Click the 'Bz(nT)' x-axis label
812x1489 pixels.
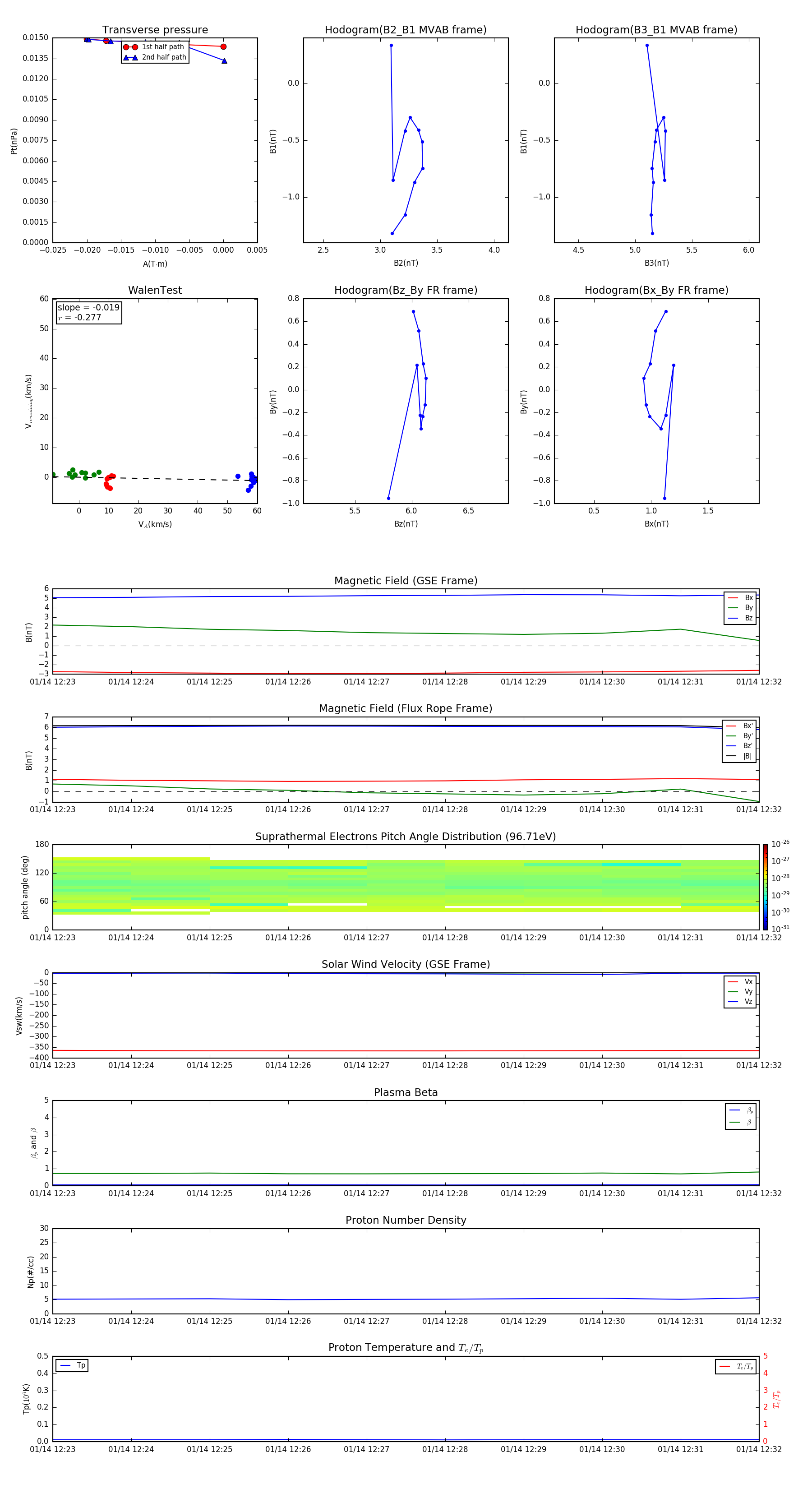point(406,524)
